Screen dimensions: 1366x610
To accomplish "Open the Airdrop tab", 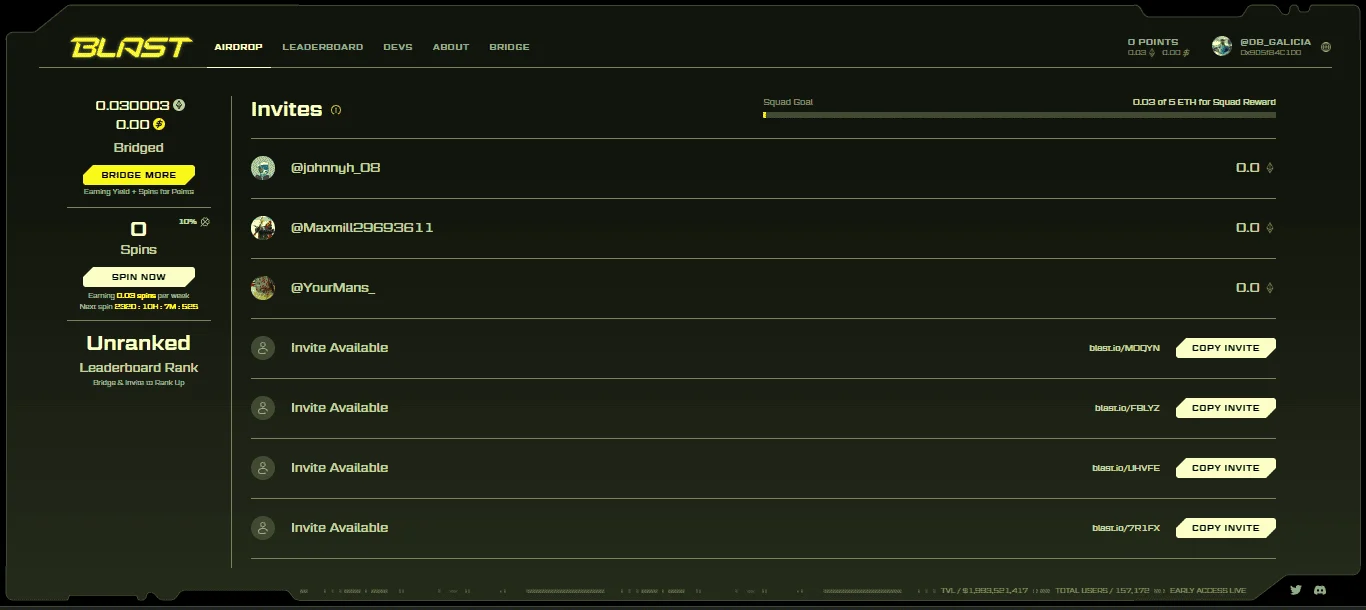I will 239,47.
